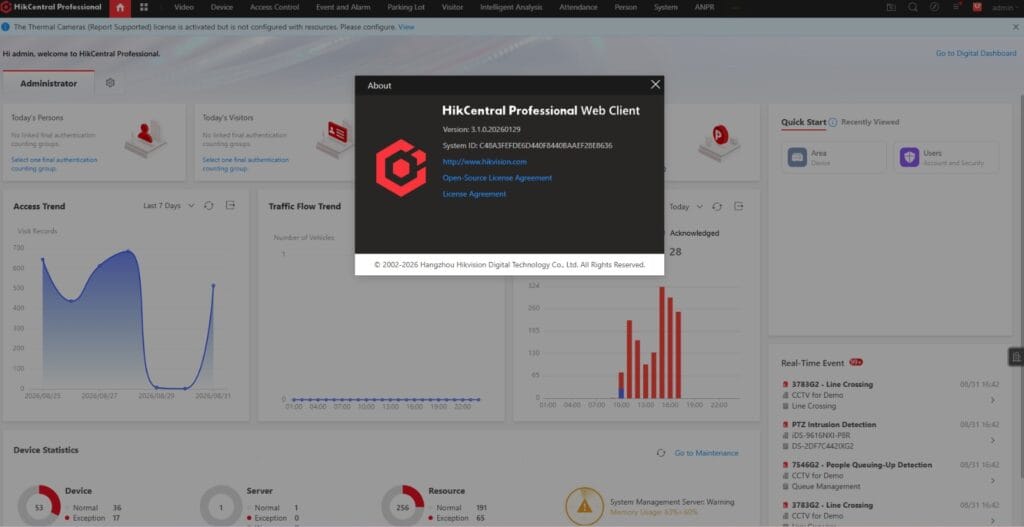Click the red parking card icon
1024x527 pixels.
pos(719,142)
